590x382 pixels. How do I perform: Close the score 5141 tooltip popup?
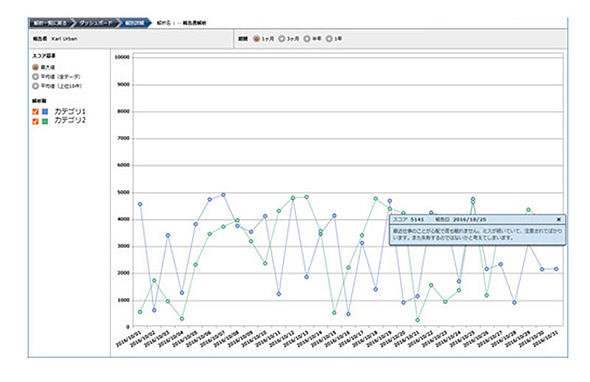[559, 219]
